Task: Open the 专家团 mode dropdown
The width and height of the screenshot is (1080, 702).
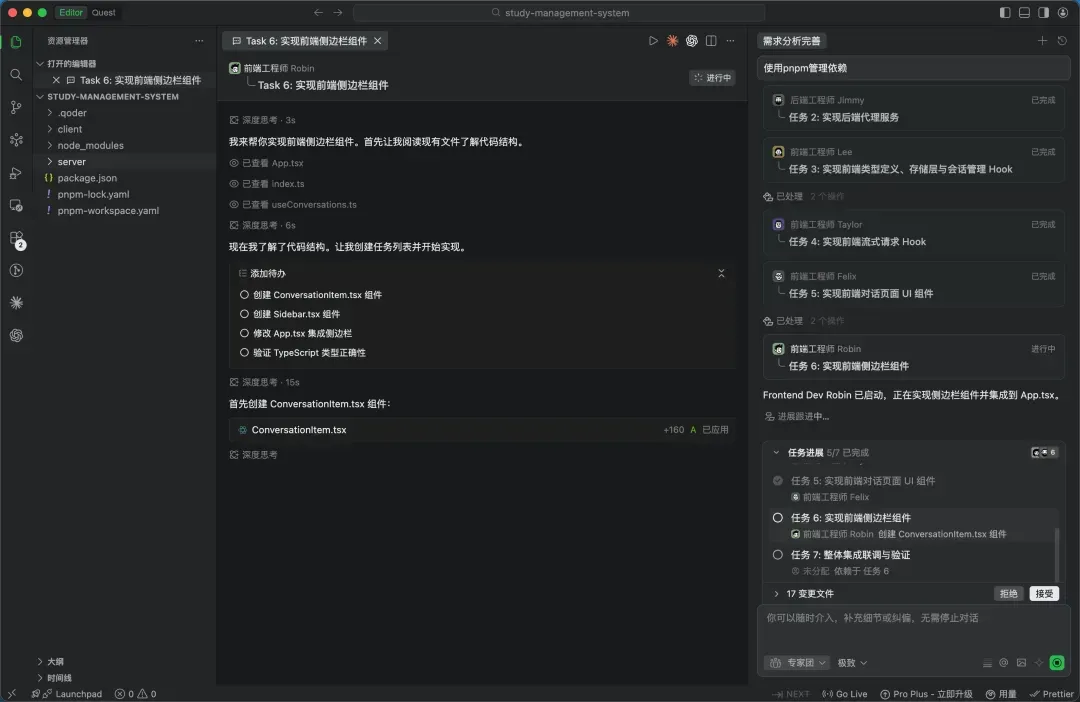Action: tap(797, 663)
